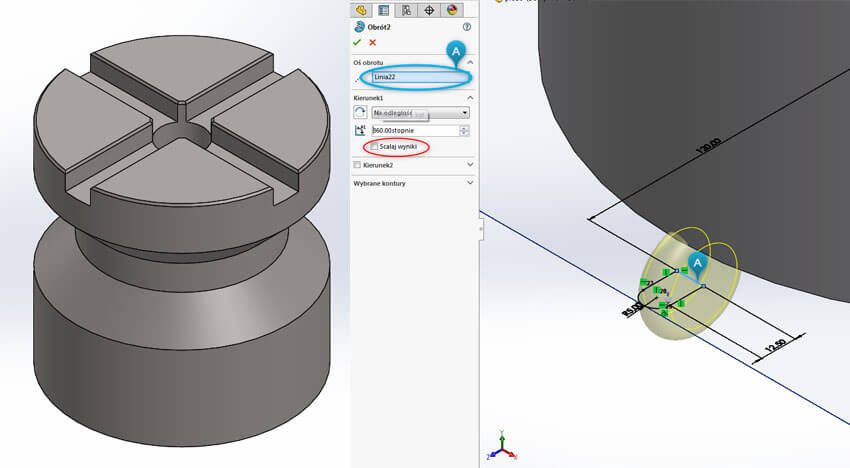Cancel the revolve with the red X
850x468 pixels.
(372, 42)
